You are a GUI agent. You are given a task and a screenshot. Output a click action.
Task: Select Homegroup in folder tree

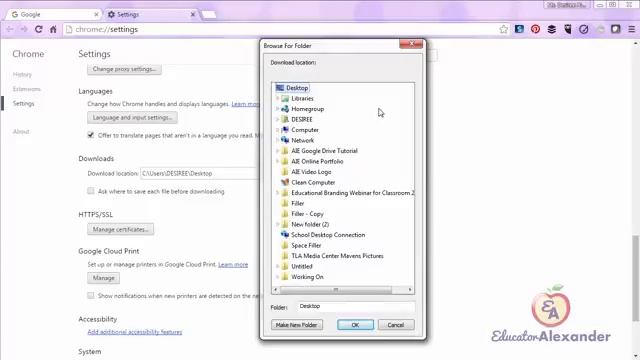pyautogui.click(x=307, y=109)
